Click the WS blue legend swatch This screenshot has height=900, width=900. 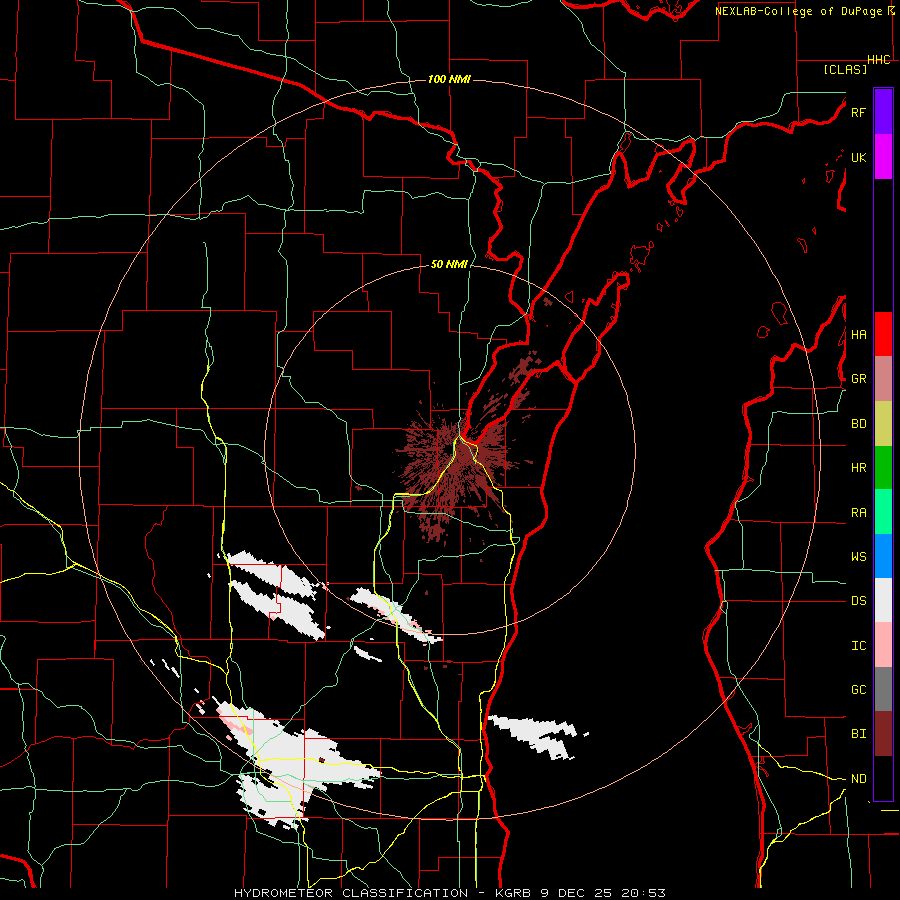[x=883, y=556]
